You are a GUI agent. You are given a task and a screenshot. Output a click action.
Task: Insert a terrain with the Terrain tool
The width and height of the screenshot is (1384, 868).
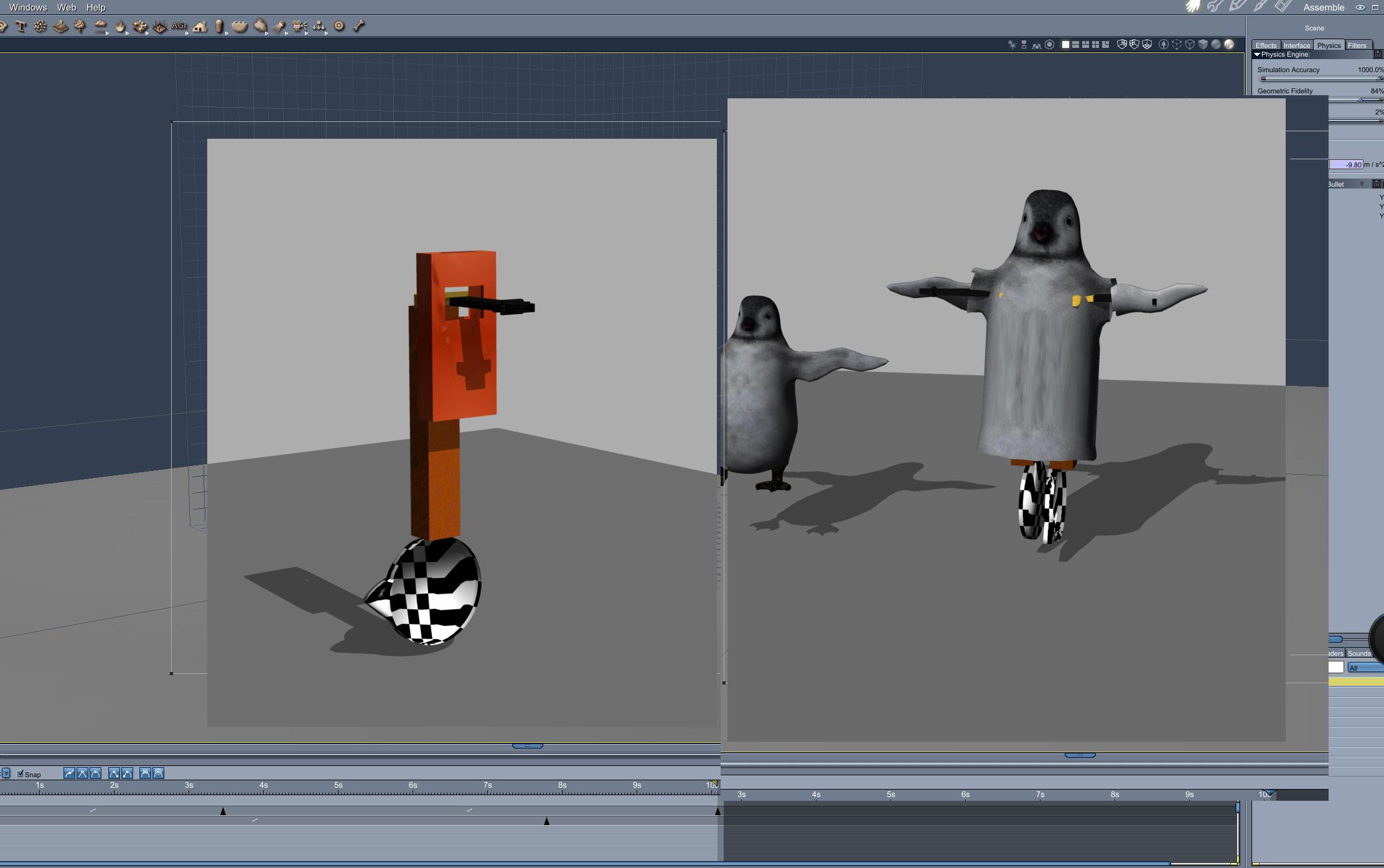[x=60, y=26]
